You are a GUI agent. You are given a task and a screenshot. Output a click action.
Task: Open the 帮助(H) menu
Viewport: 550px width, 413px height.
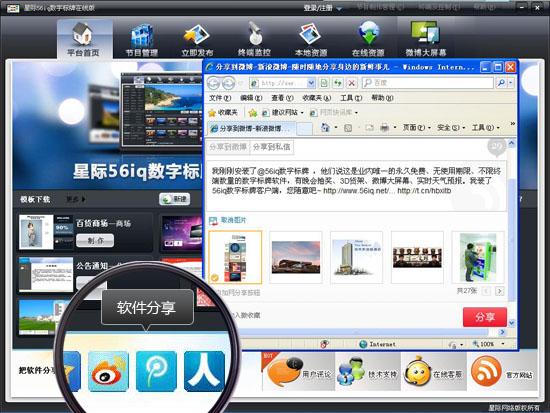[x=382, y=98]
